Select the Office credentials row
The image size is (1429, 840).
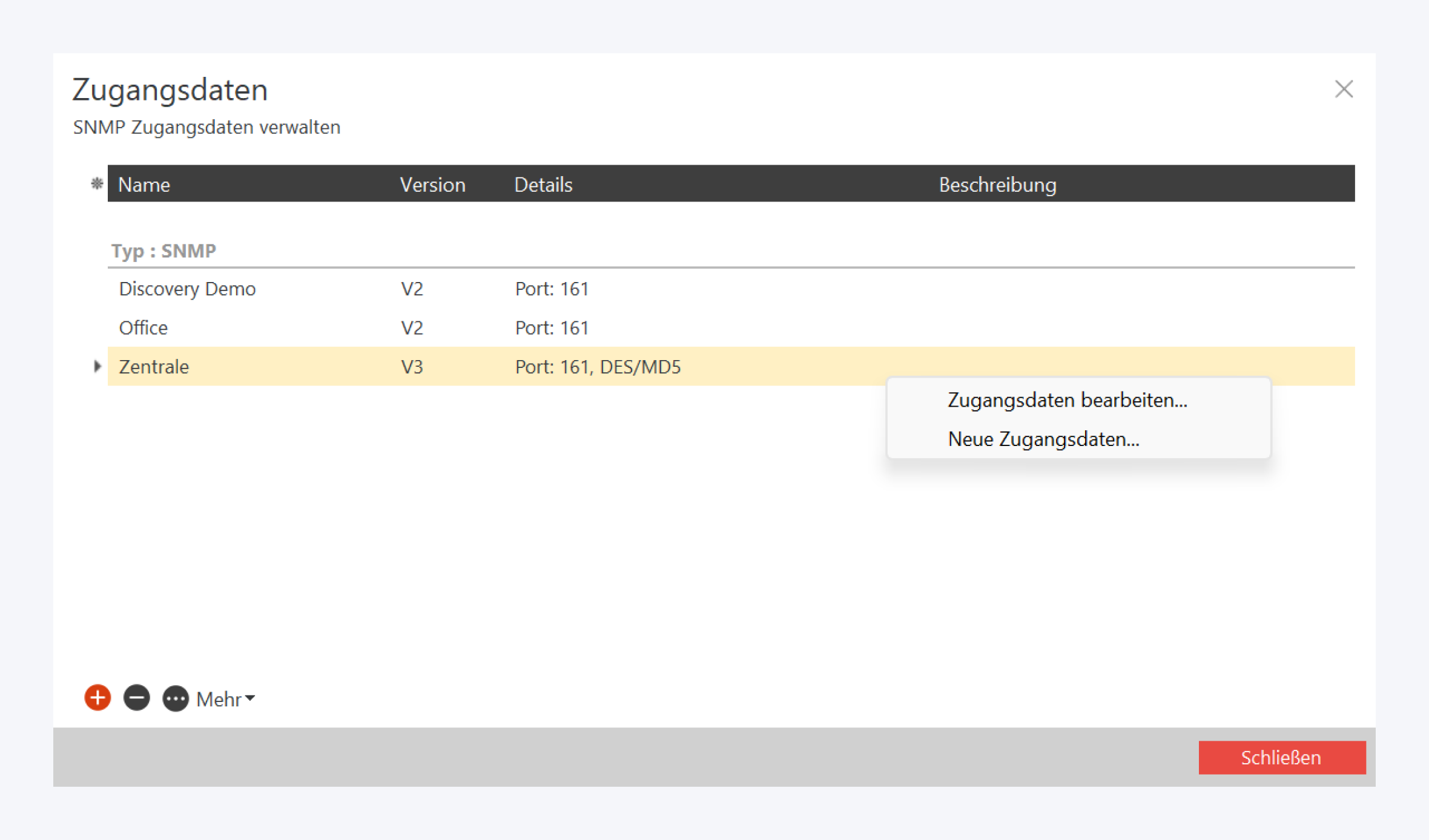(144, 327)
